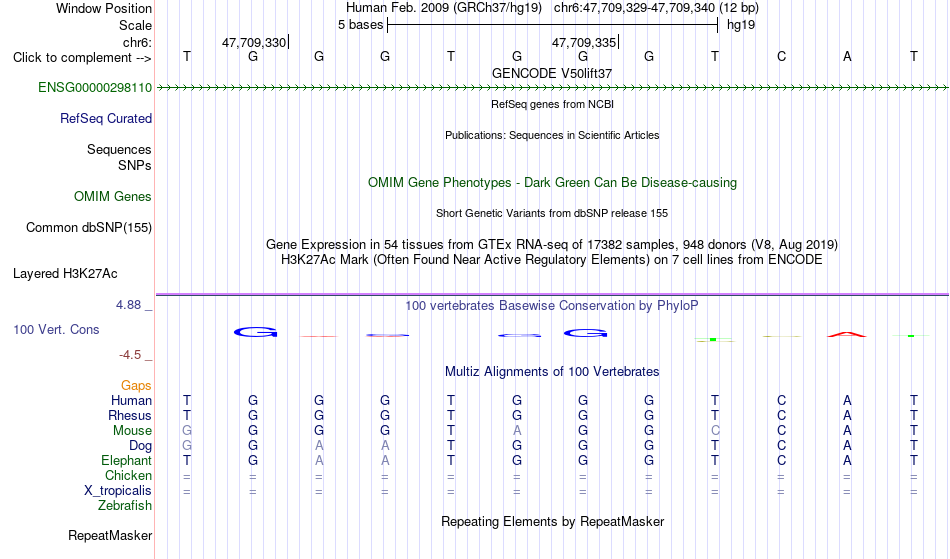Select the OMIM Genes track label
Image resolution: width=950 pixels, height=559 pixels.
click(112, 196)
